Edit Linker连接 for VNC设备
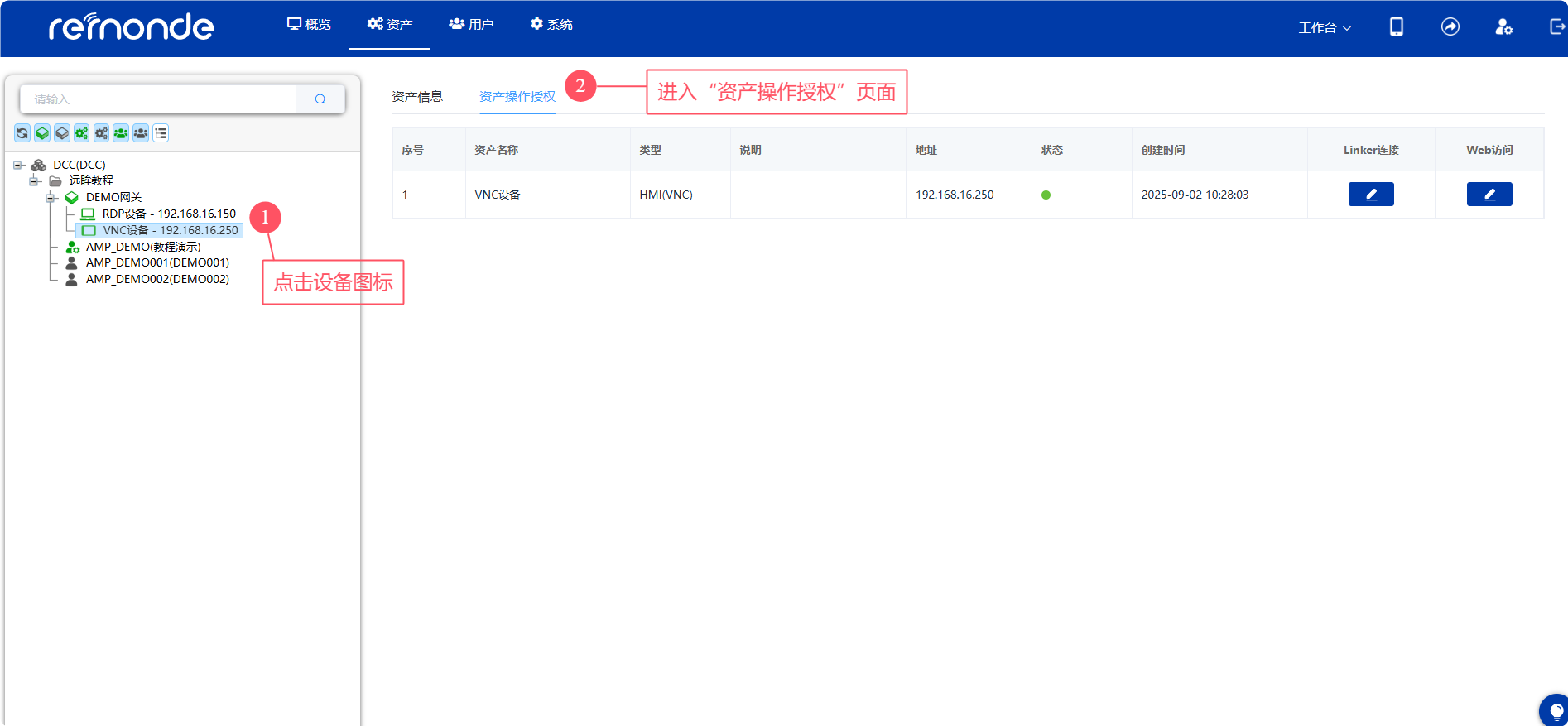This screenshot has height=726, width=1568. coord(1371,195)
